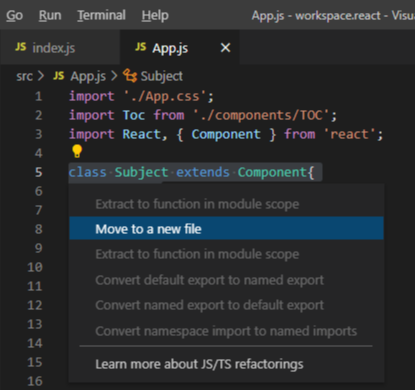
Task: Open the Run menu
Action: 50,15
